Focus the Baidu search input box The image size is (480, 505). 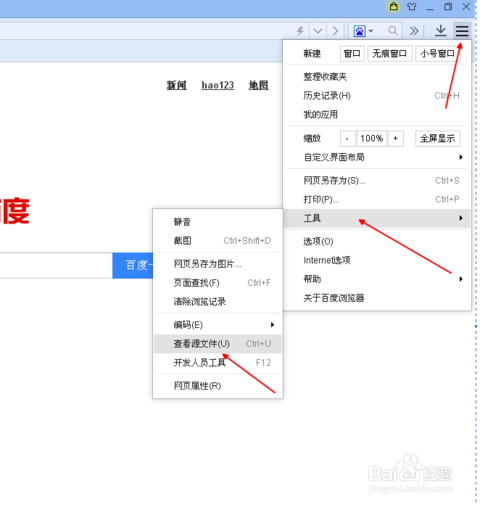point(56,265)
